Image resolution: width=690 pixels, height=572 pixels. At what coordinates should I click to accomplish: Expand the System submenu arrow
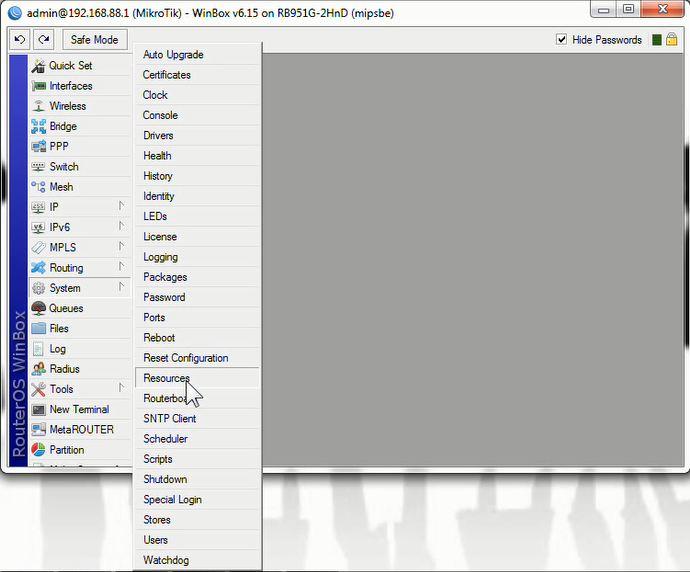(x=121, y=286)
